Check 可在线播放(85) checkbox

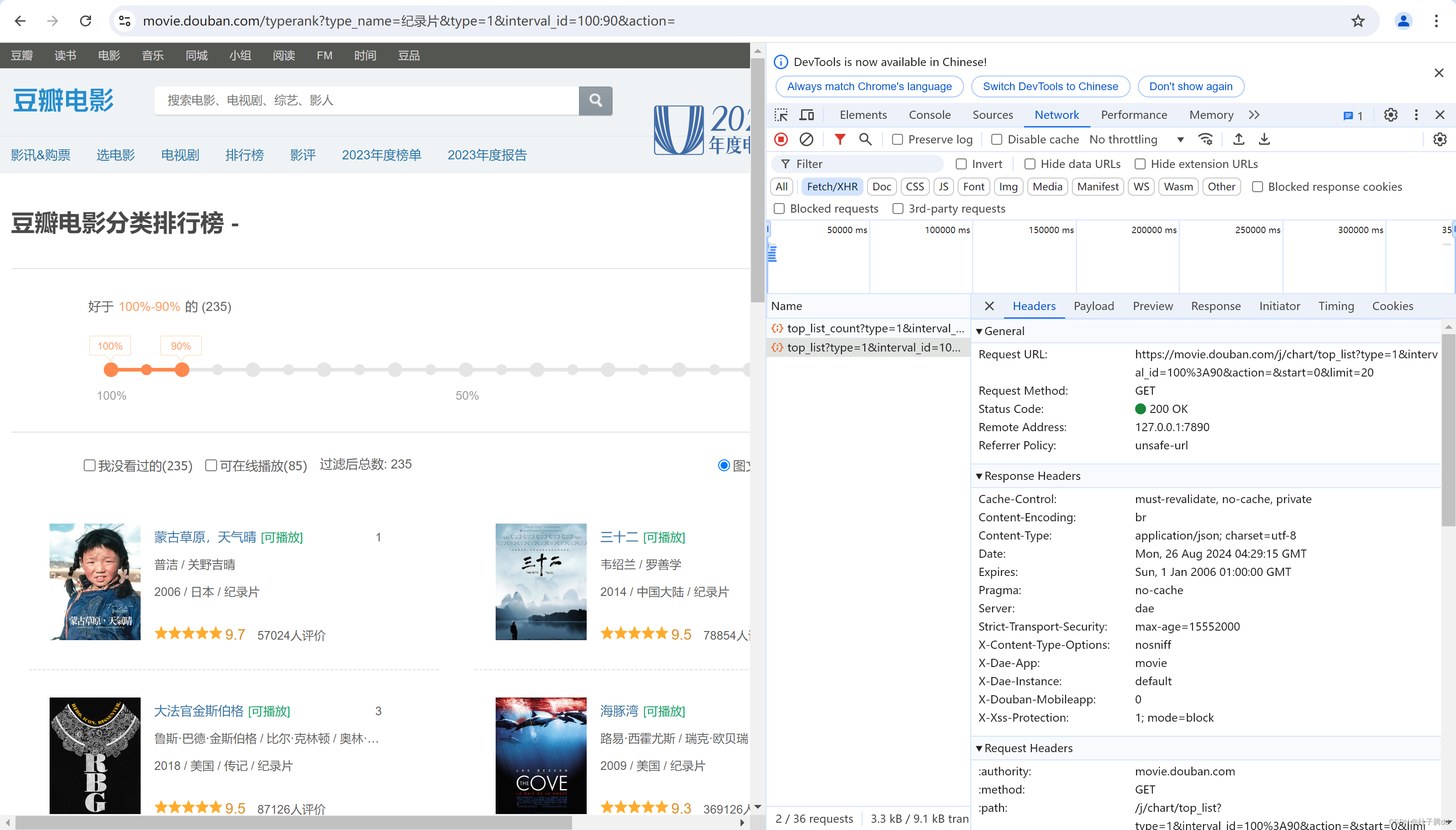pyautogui.click(x=211, y=465)
